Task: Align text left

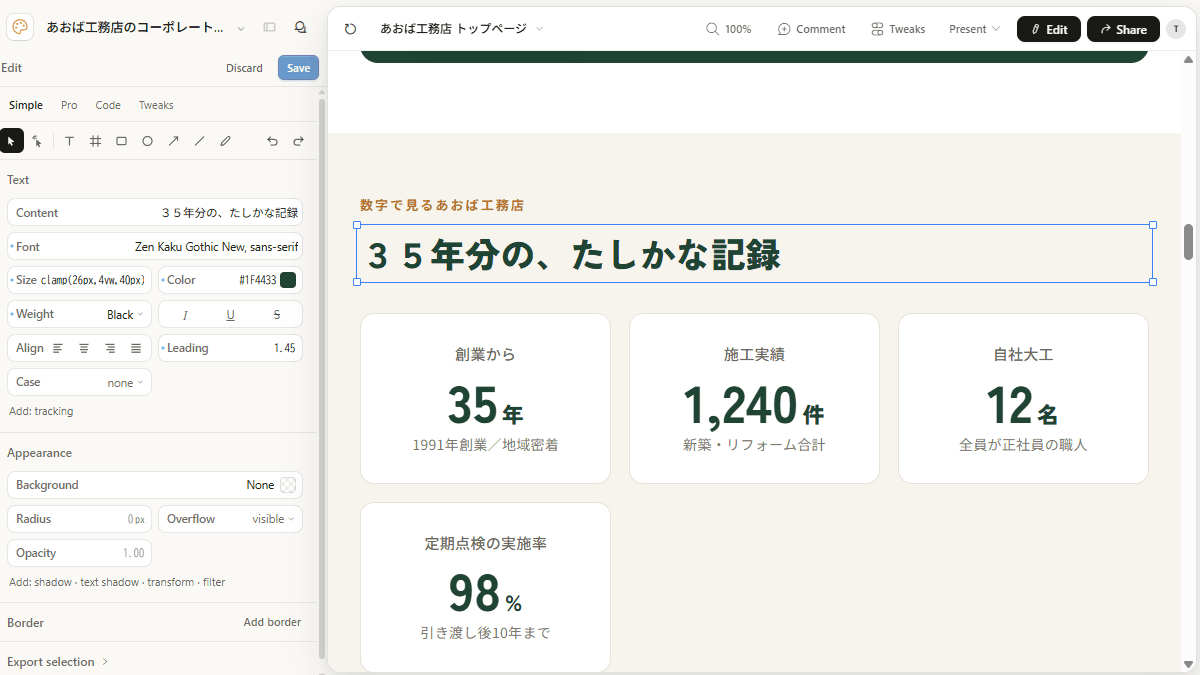Action: [58, 348]
